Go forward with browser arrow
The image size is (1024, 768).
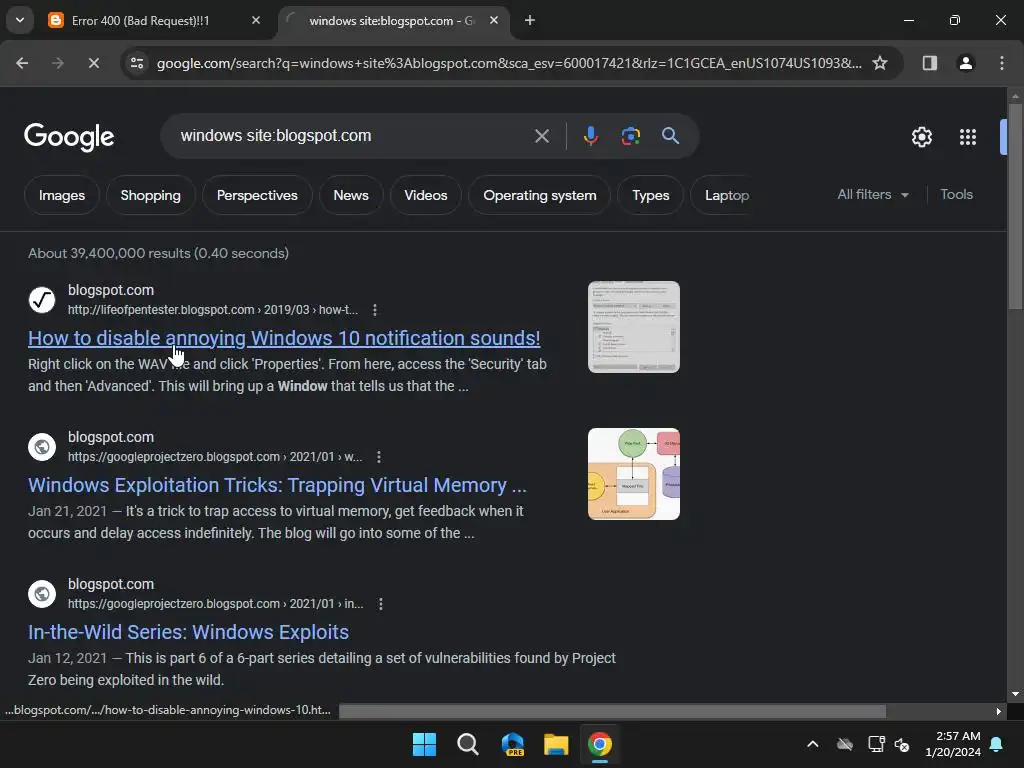point(57,63)
